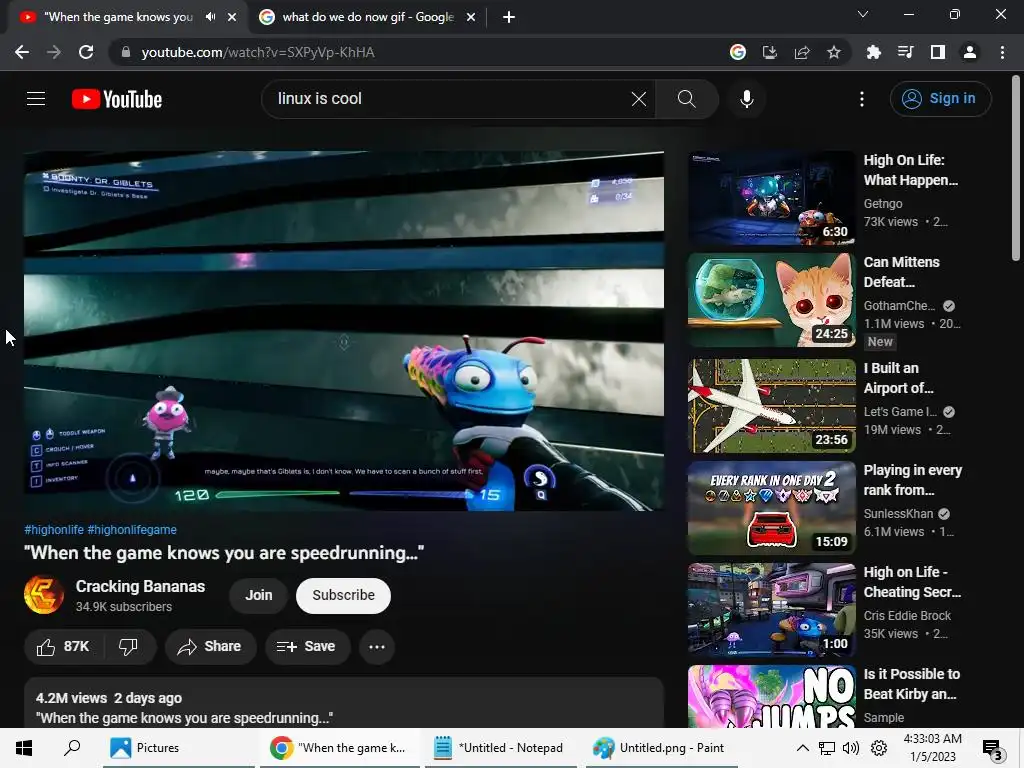The image size is (1024, 768).
Task: Switch to the 'what do we do now gif' tab
Action: (368, 17)
